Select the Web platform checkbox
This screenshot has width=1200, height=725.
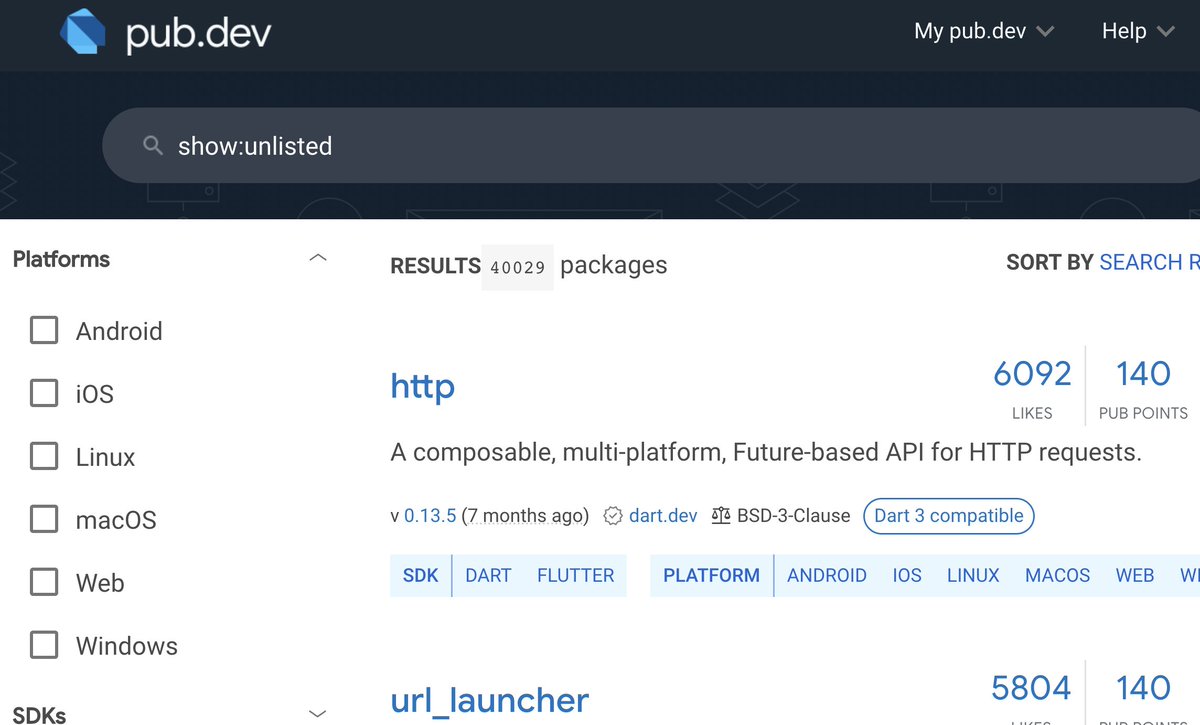coord(44,583)
